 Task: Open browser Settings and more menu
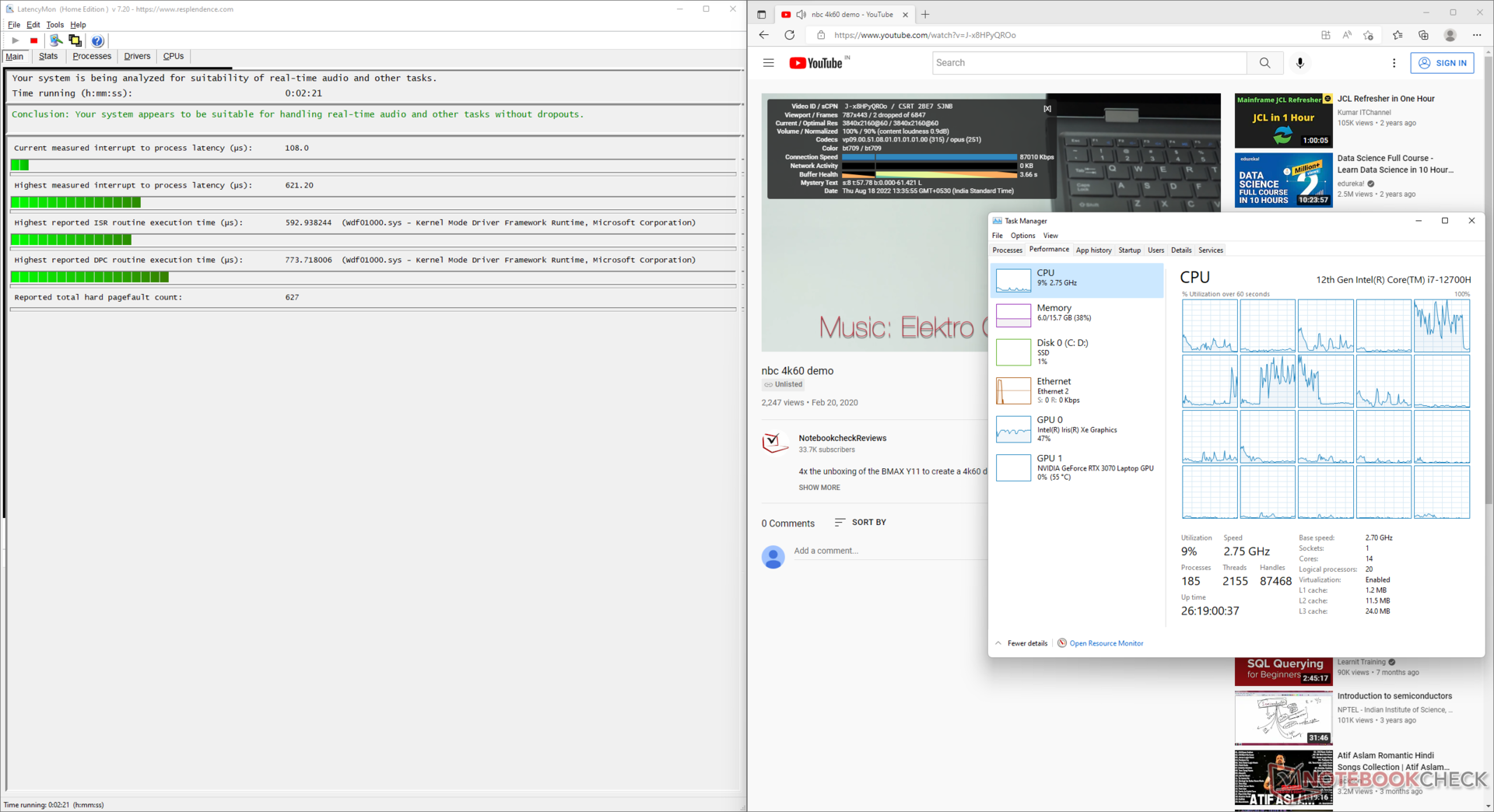pos(1477,35)
